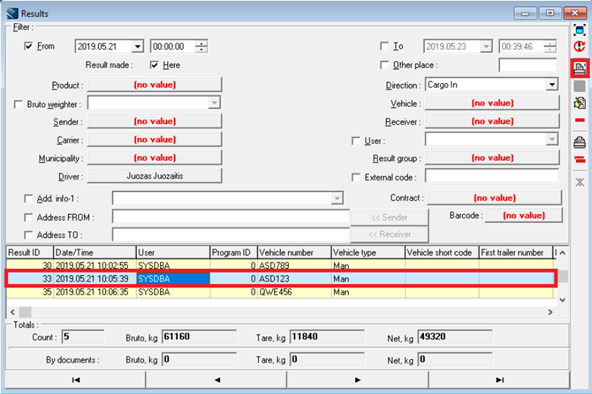592x394 pixels.
Task: Enable the To date checkbox
Action: coord(384,46)
